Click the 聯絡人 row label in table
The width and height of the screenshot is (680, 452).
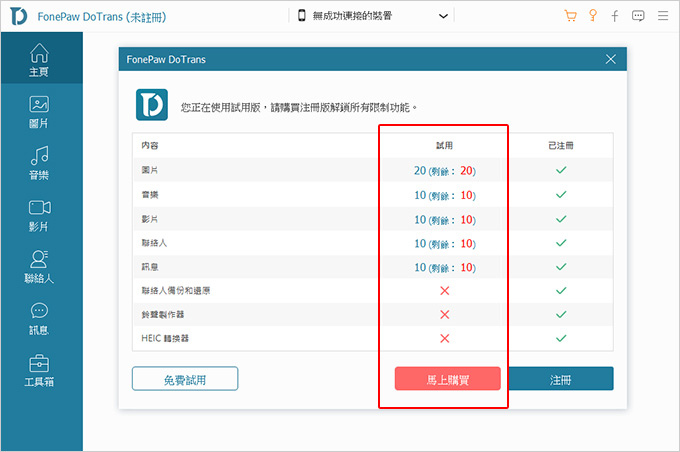click(x=154, y=243)
